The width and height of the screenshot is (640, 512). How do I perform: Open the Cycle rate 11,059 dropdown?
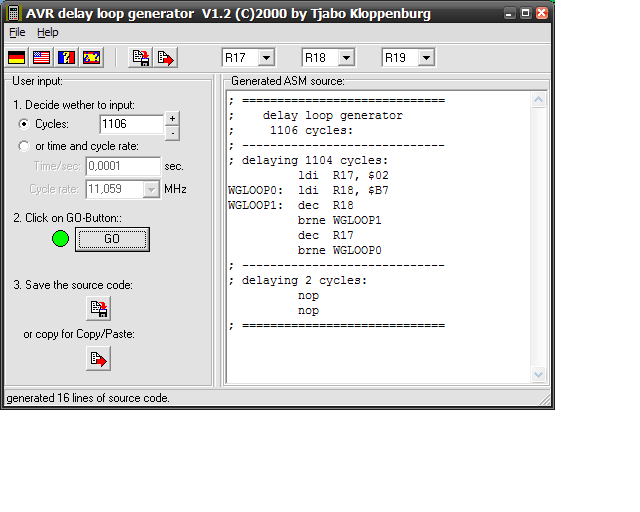point(151,189)
